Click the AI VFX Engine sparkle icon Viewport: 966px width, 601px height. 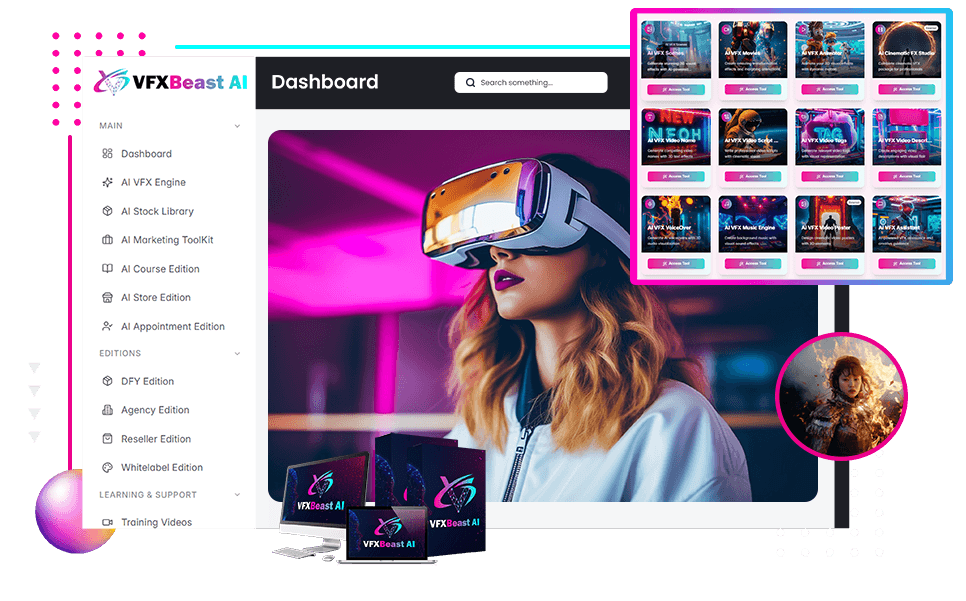(108, 183)
